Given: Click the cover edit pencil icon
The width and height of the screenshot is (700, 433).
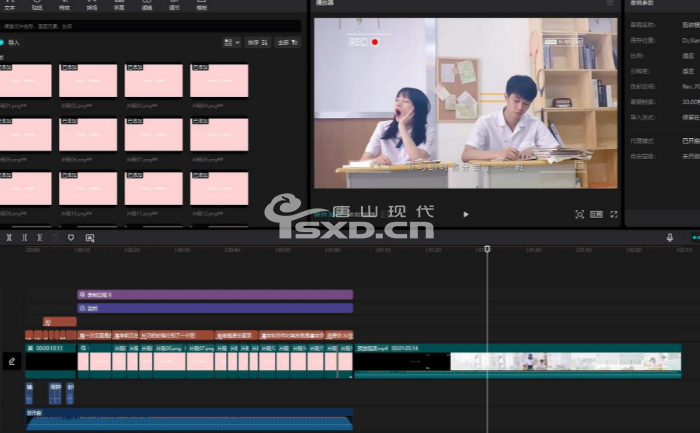Looking at the screenshot, I should (12, 361).
